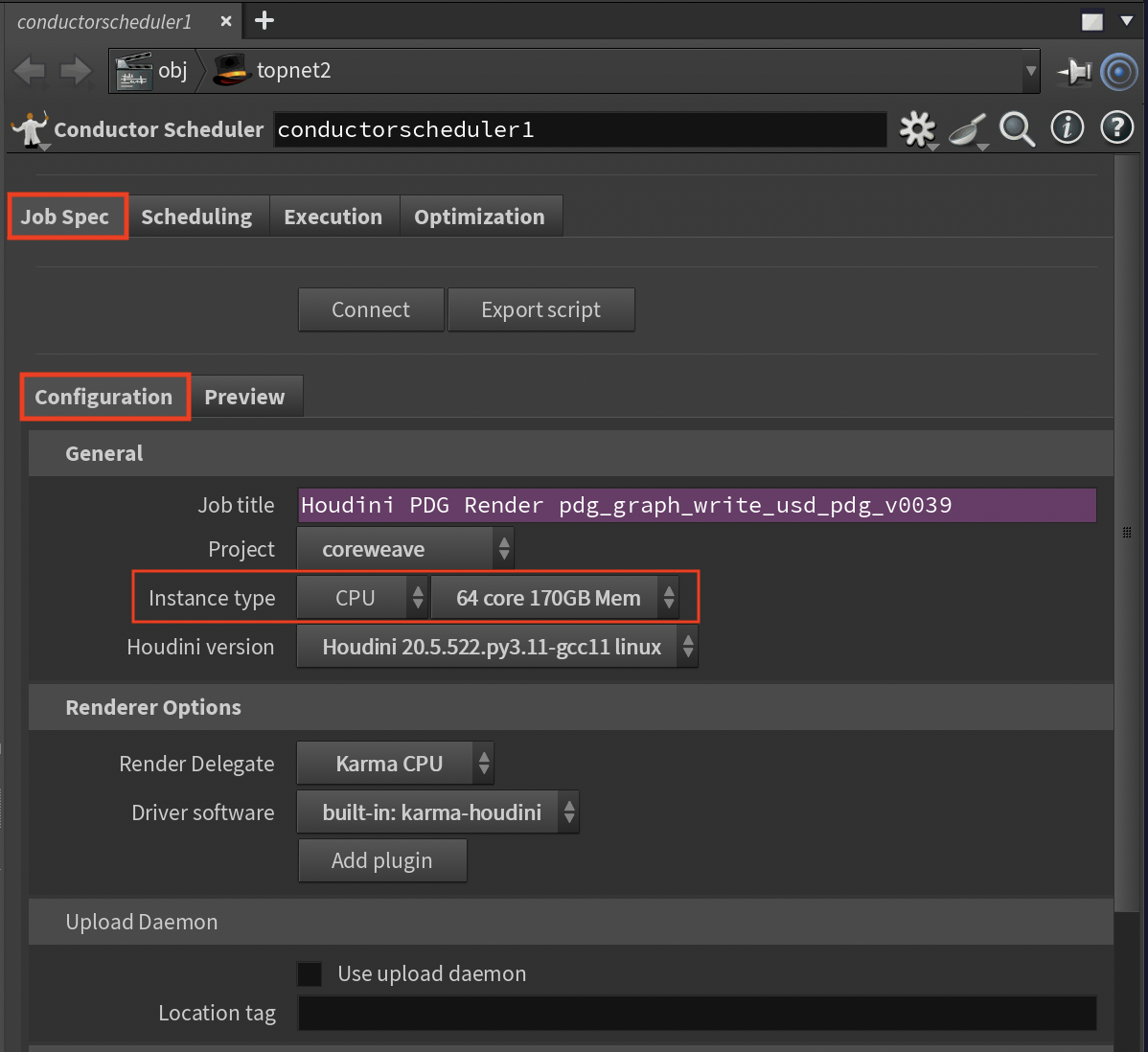Viewport: 1148px width, 1052px height.
Task: Click the Instance type label
Action: (x=212, y=598)
